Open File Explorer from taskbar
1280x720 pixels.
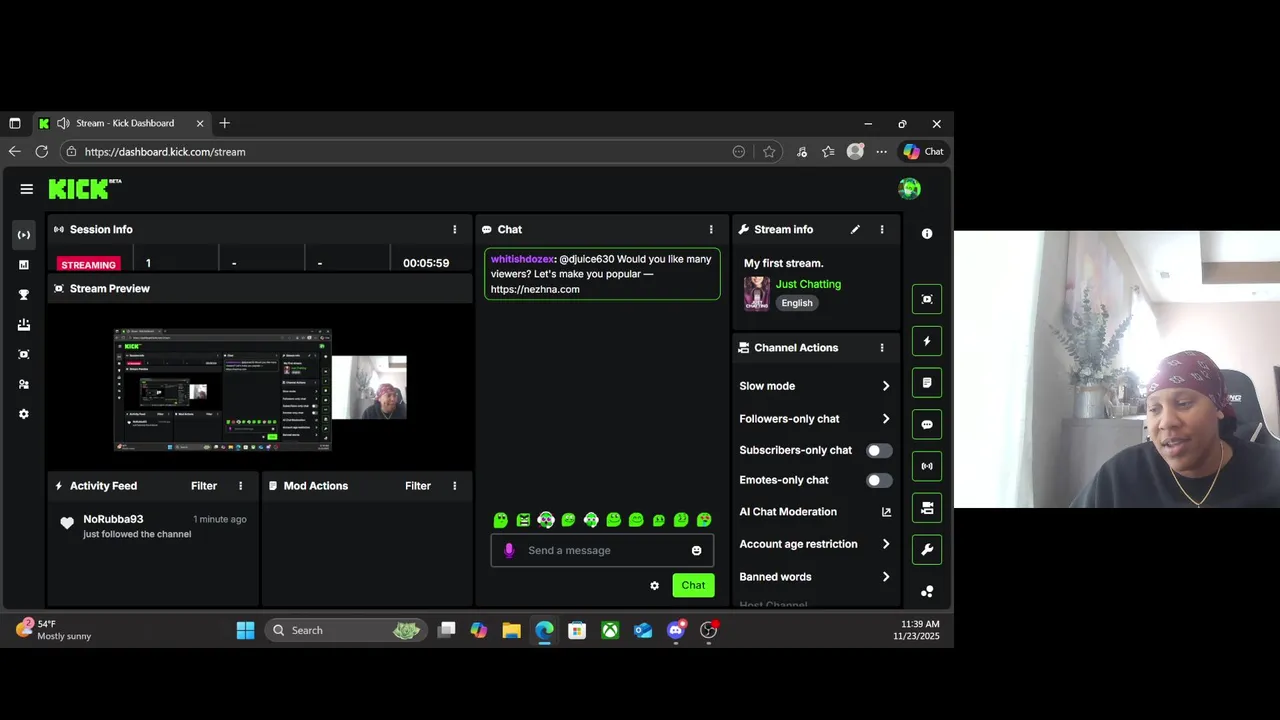tap(511, 630)
